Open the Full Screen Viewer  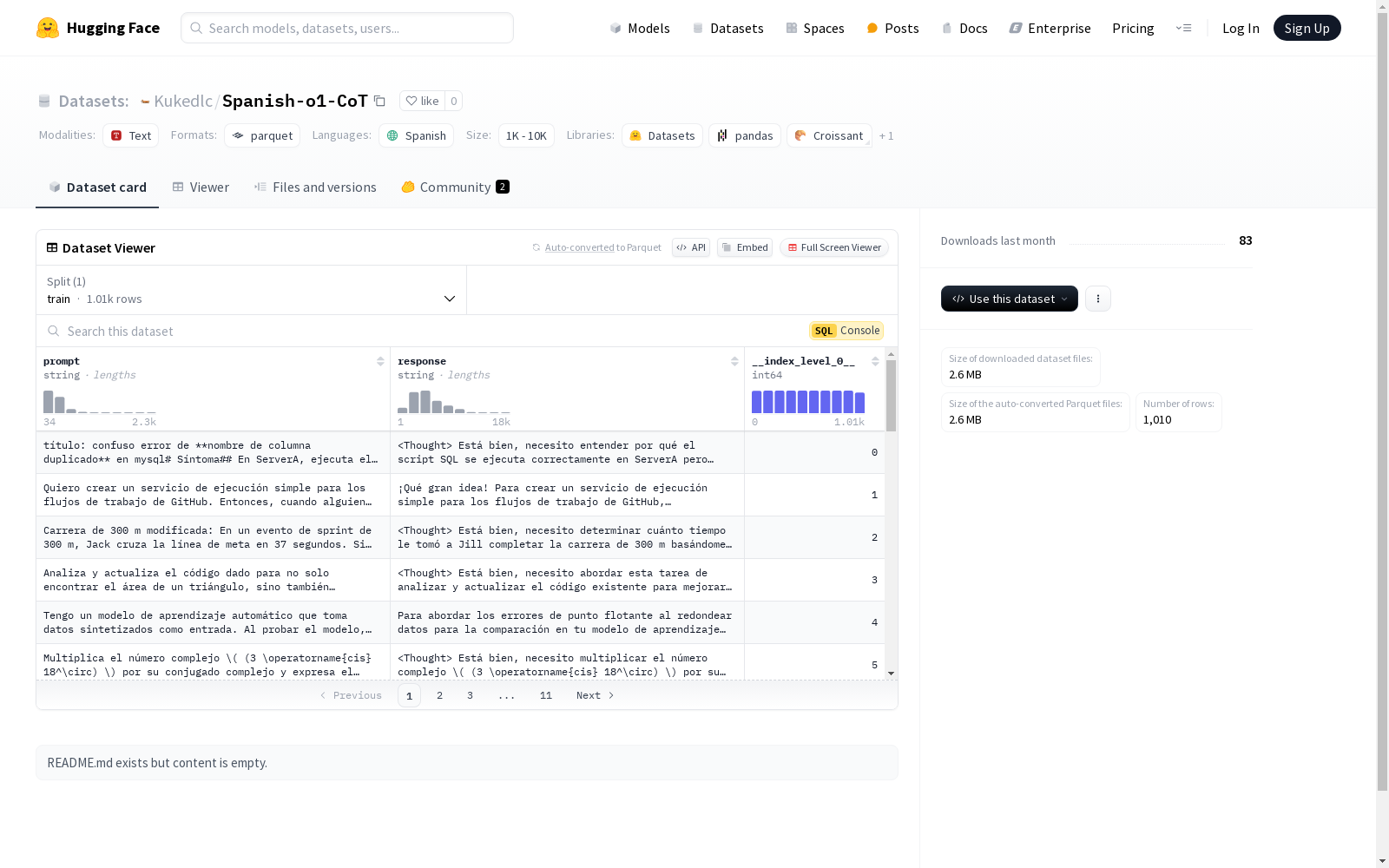833,247
